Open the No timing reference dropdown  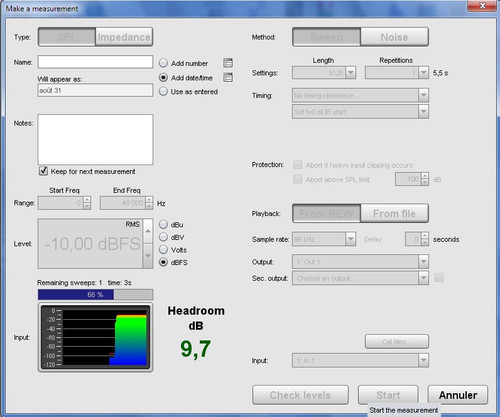[360, 95]
